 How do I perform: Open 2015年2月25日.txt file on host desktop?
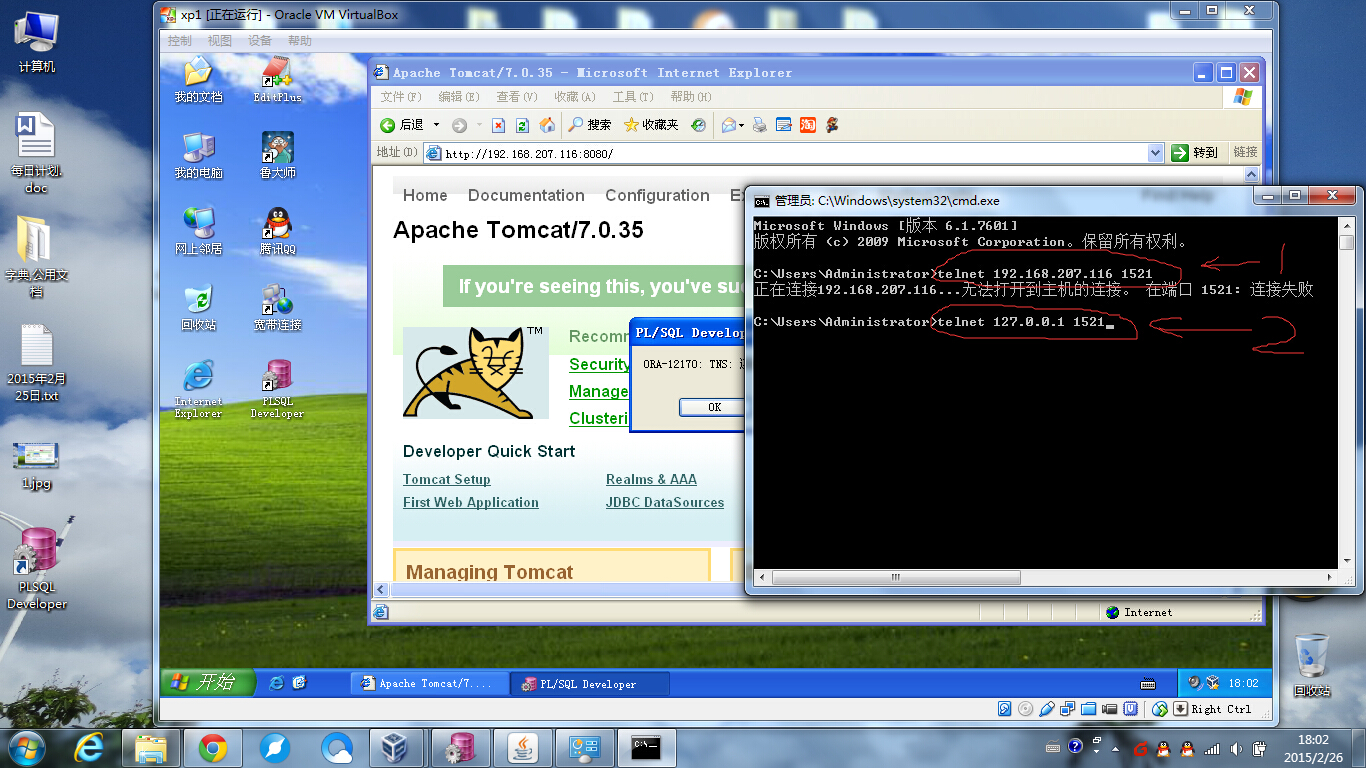click(36, 361)
